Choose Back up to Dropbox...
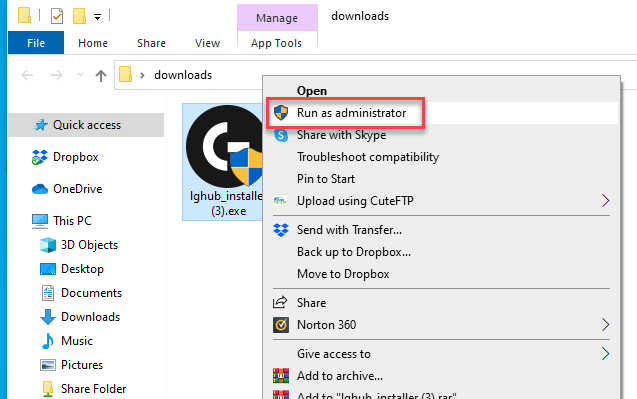 point(354,252)
